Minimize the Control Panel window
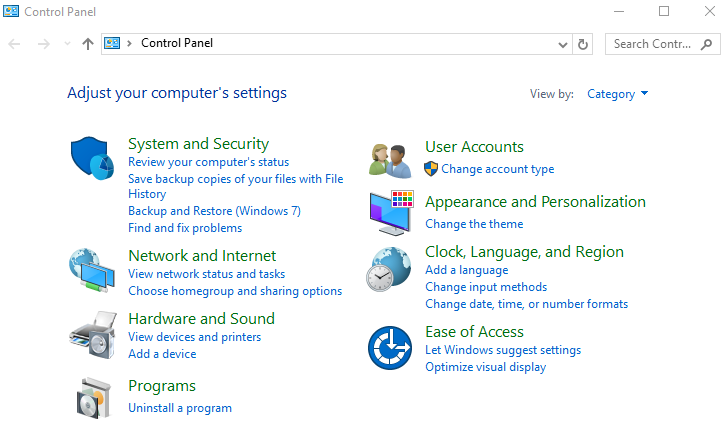 (x=619, y=11)
